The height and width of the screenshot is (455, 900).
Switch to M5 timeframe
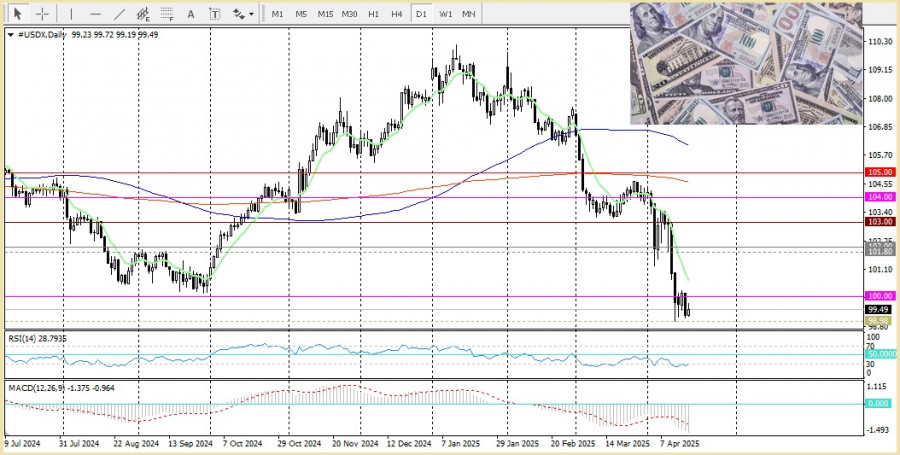[301, 14]
